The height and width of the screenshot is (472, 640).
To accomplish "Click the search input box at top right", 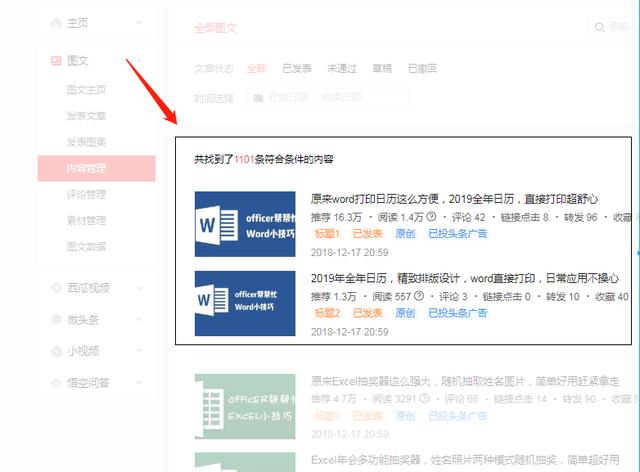I will [613, 27].
